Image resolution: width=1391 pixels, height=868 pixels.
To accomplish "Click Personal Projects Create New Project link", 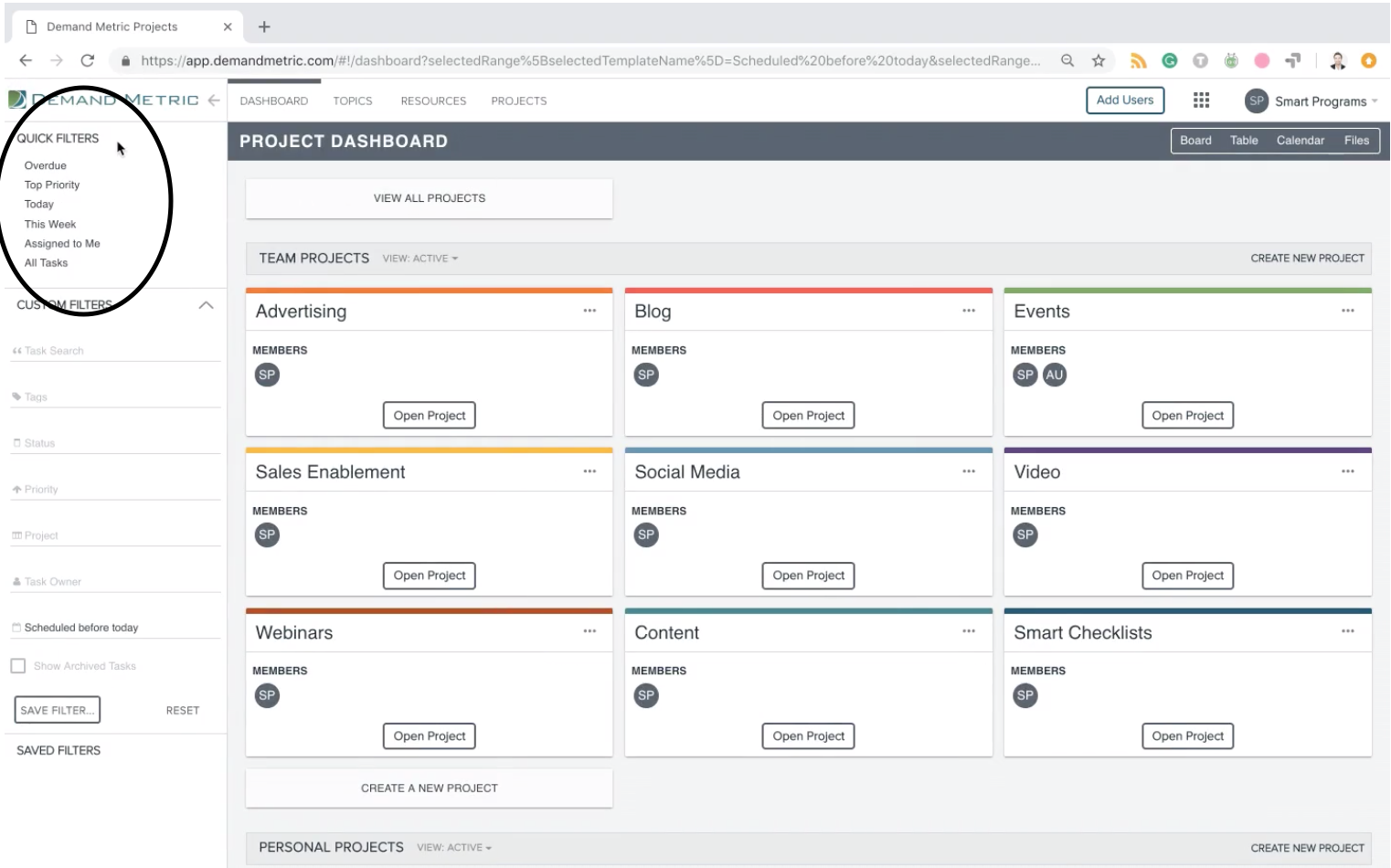I will 1307,848.
